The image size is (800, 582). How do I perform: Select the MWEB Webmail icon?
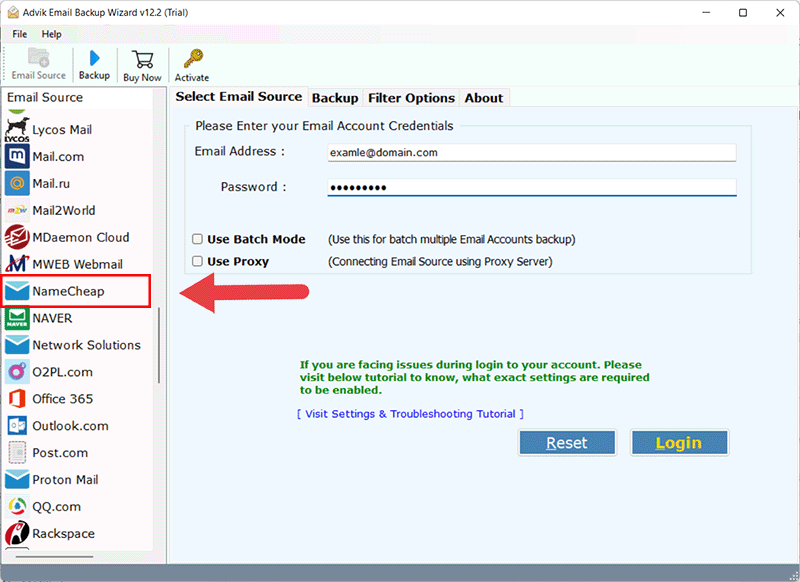pos(17,264)
